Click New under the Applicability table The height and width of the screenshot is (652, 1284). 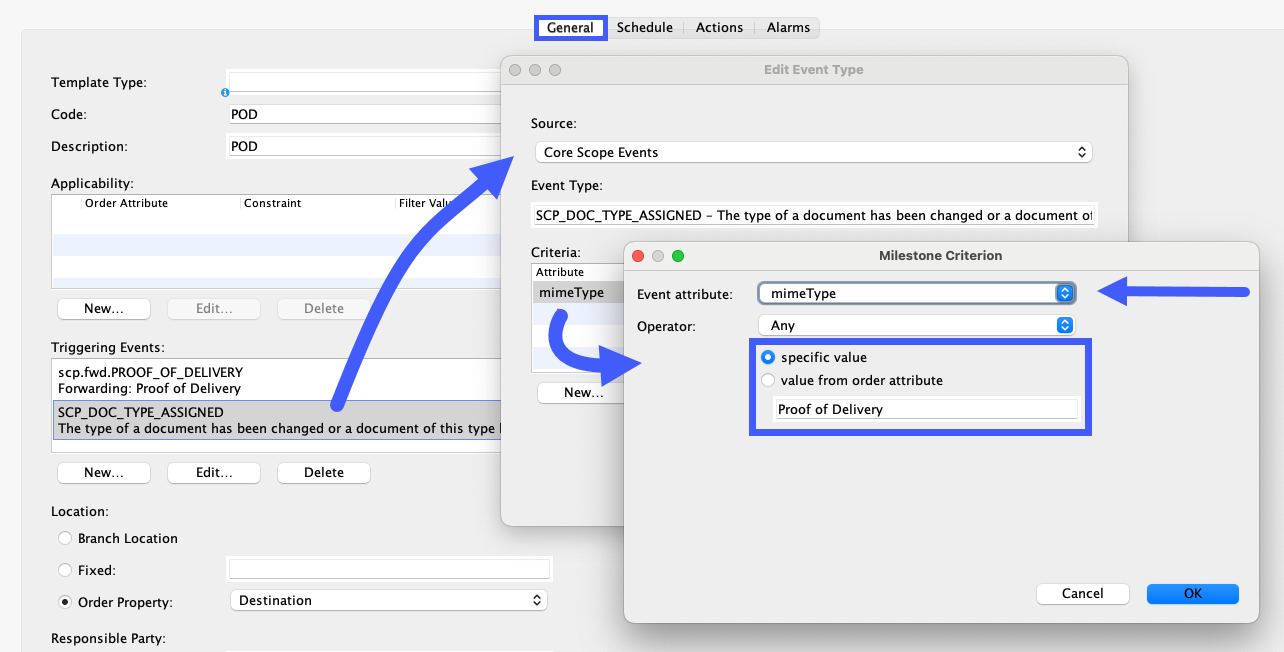[103, 308]
